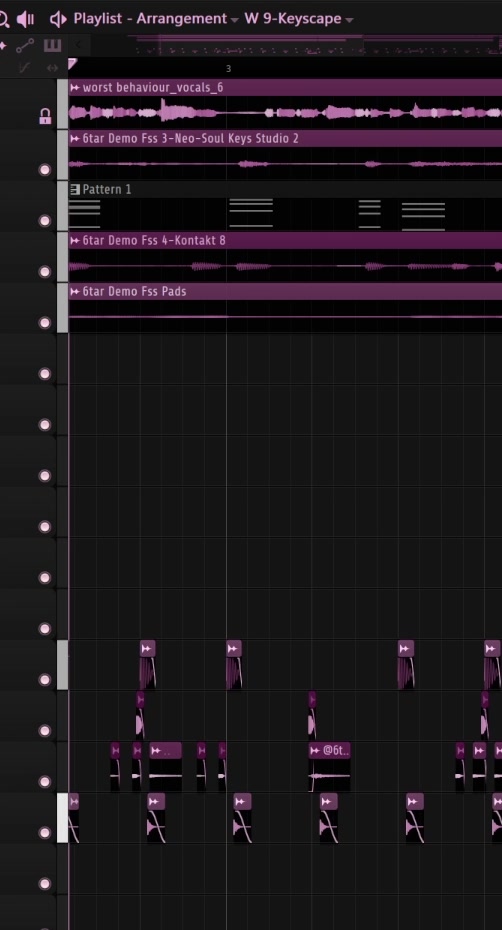Image resolution: width=502 pixels, height=930 pixels.
Task: Open the Arrangement dropdown arrow
Action: click(234, 20)
